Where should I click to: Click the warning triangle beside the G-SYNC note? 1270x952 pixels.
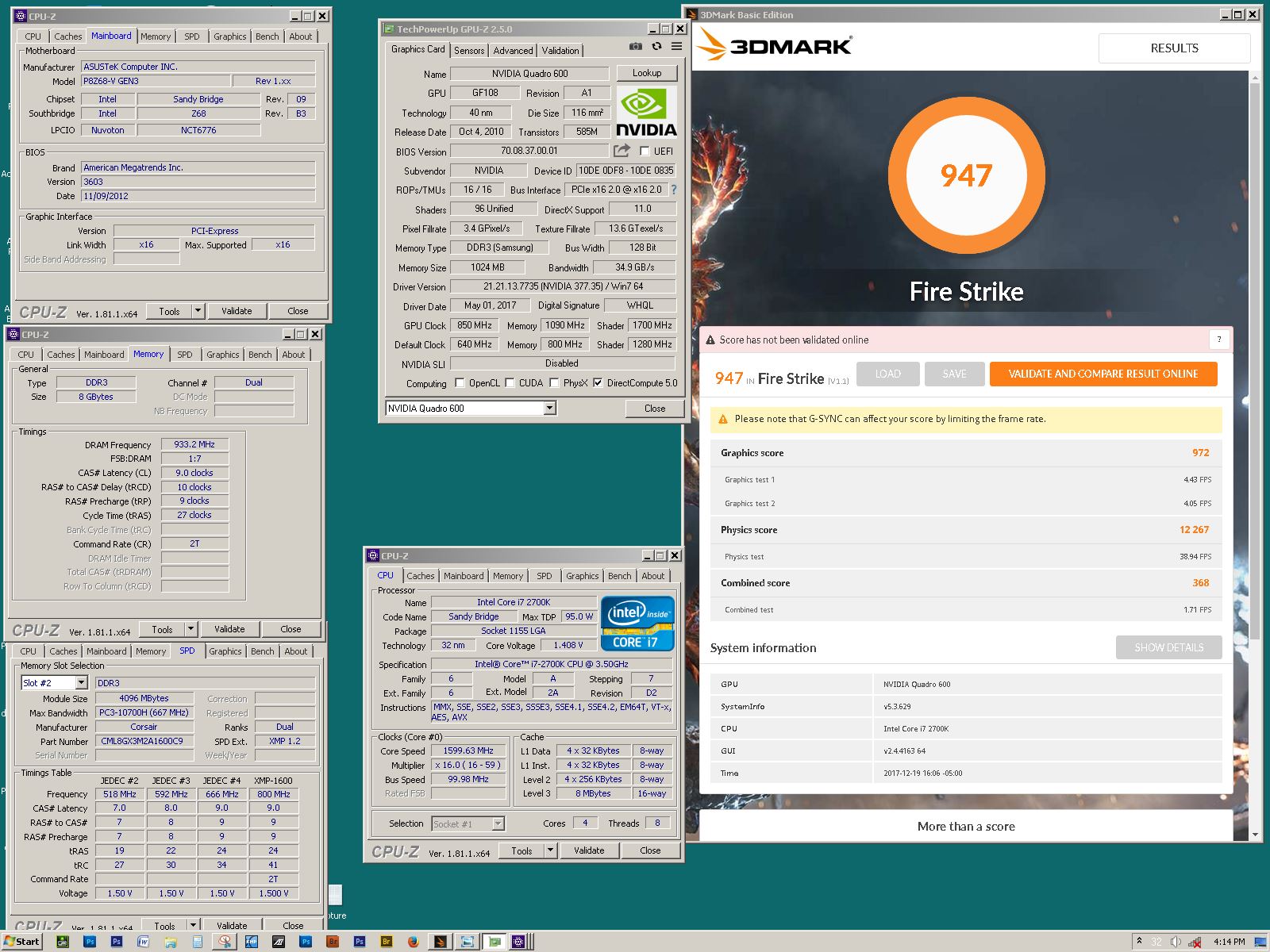pos(722,419)
